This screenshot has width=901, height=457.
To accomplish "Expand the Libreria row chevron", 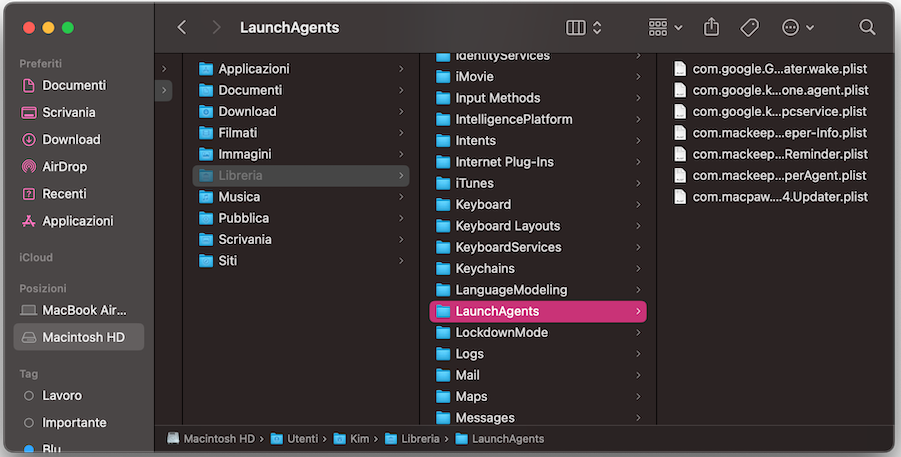I will (x=401, y=175).
